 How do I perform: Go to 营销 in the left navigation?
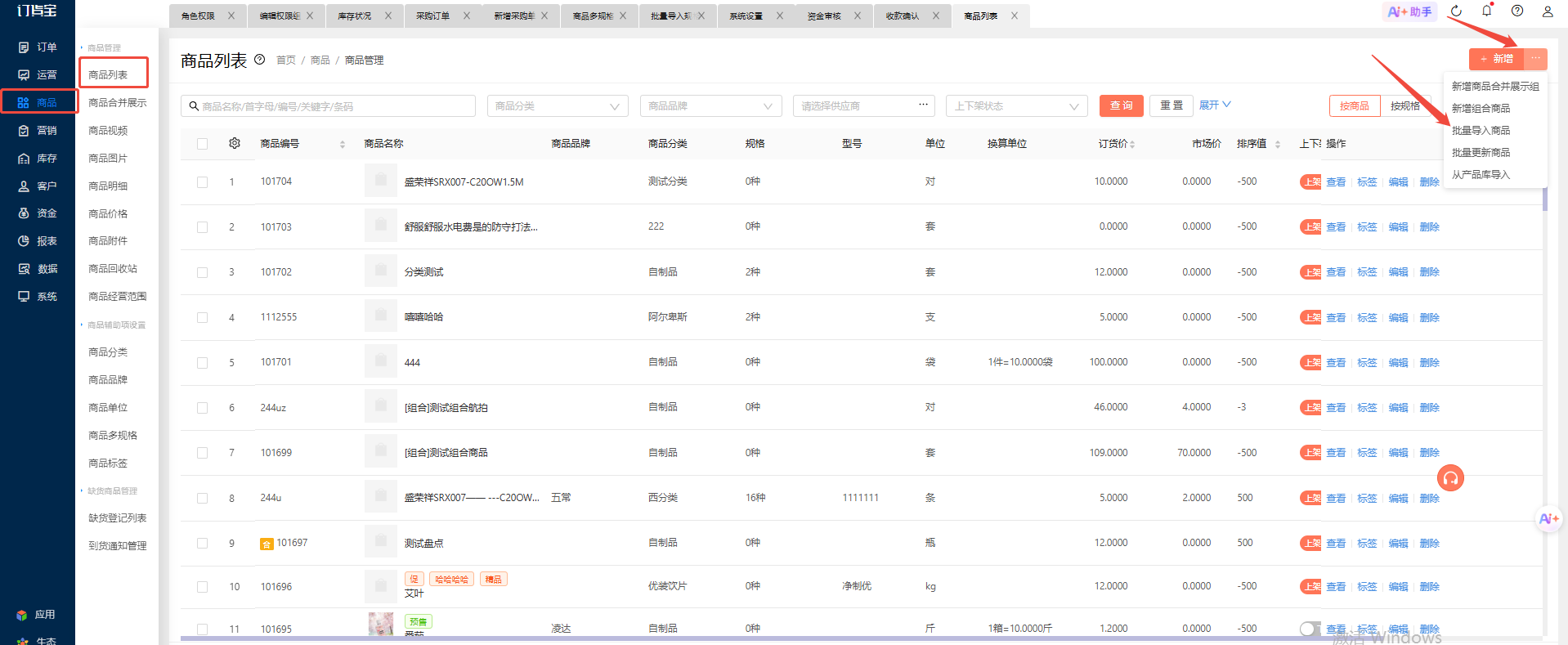tap(38, 131)
